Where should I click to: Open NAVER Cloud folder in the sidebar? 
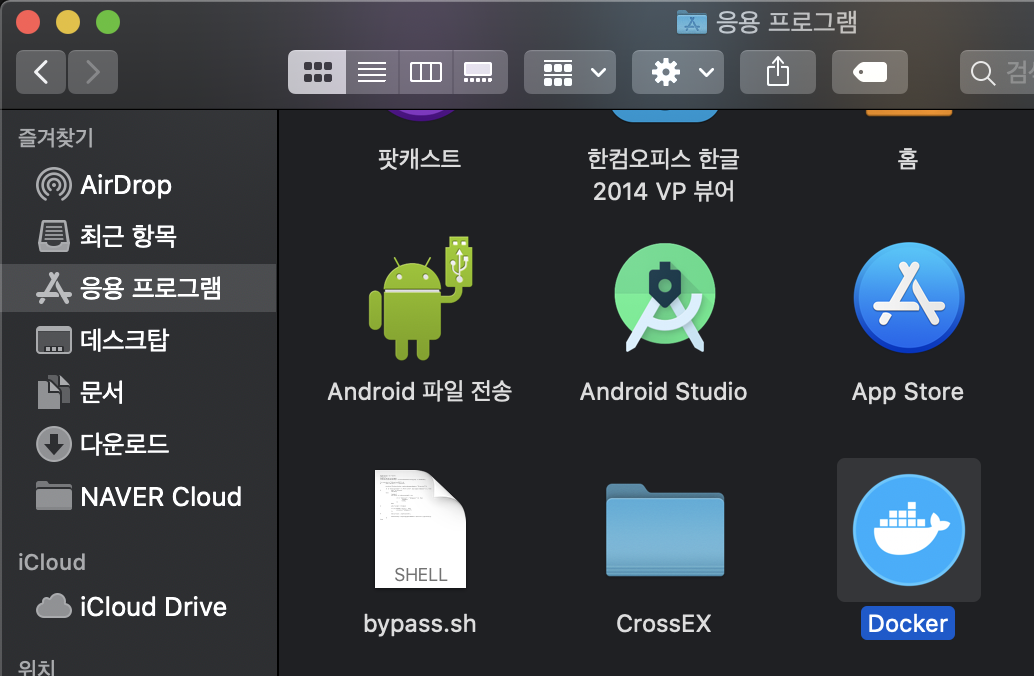coord(138,496)
